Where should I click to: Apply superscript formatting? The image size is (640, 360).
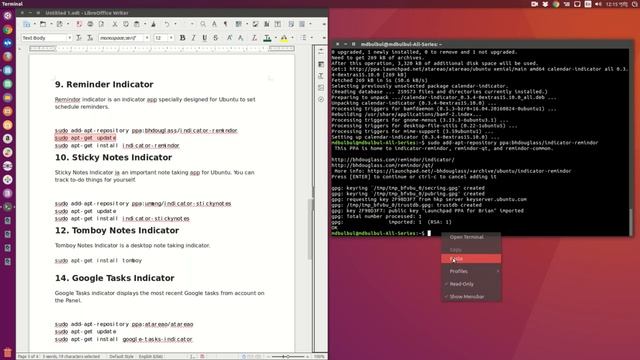click(x=229, y=38)
